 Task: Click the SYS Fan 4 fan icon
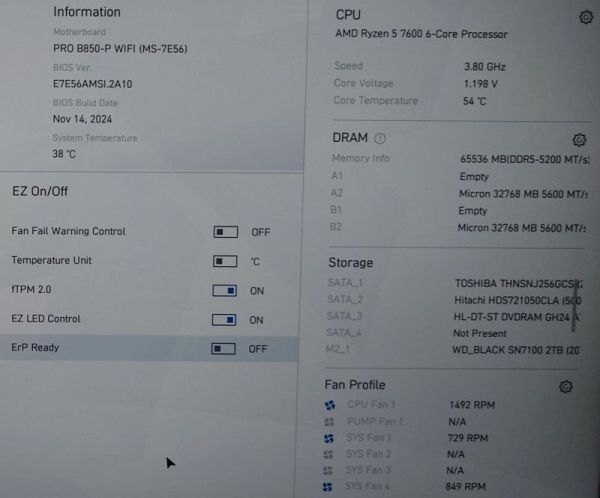point(329,487)
